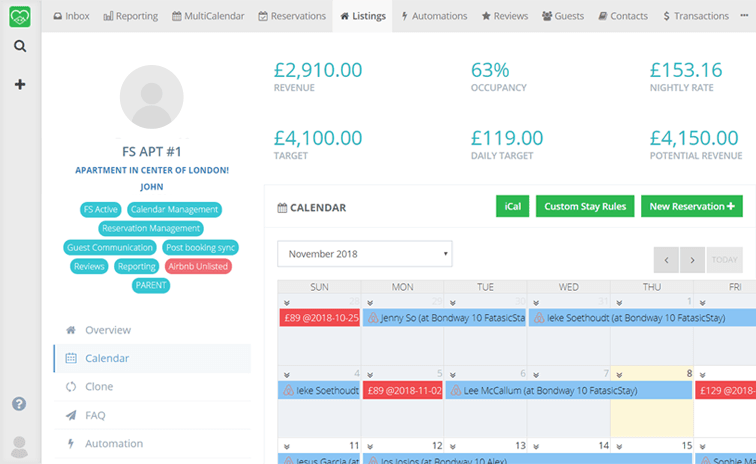
Task: Go to previous month using left arrow
Action: coord(666,260)
